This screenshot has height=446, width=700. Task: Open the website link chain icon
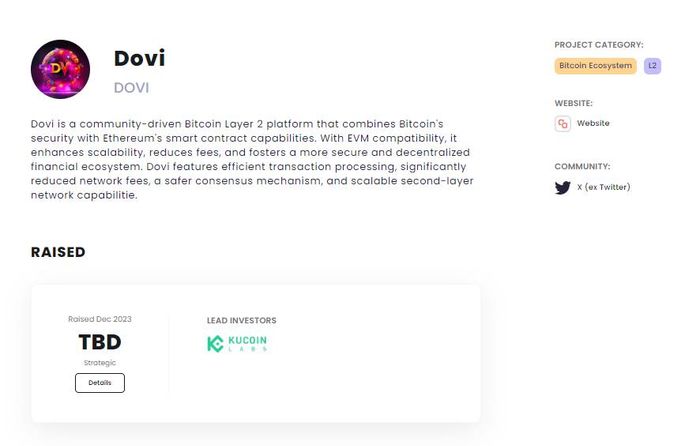[562, 124]
